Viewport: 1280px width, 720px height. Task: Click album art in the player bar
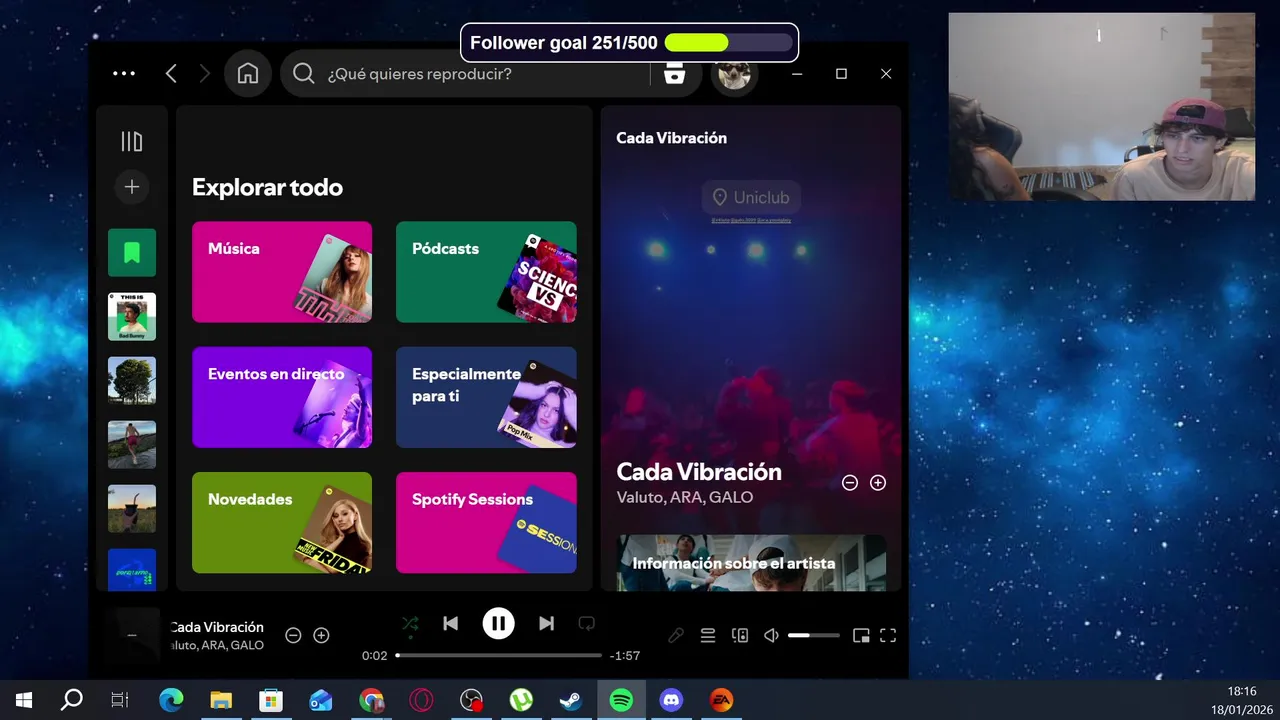(132, 635)
